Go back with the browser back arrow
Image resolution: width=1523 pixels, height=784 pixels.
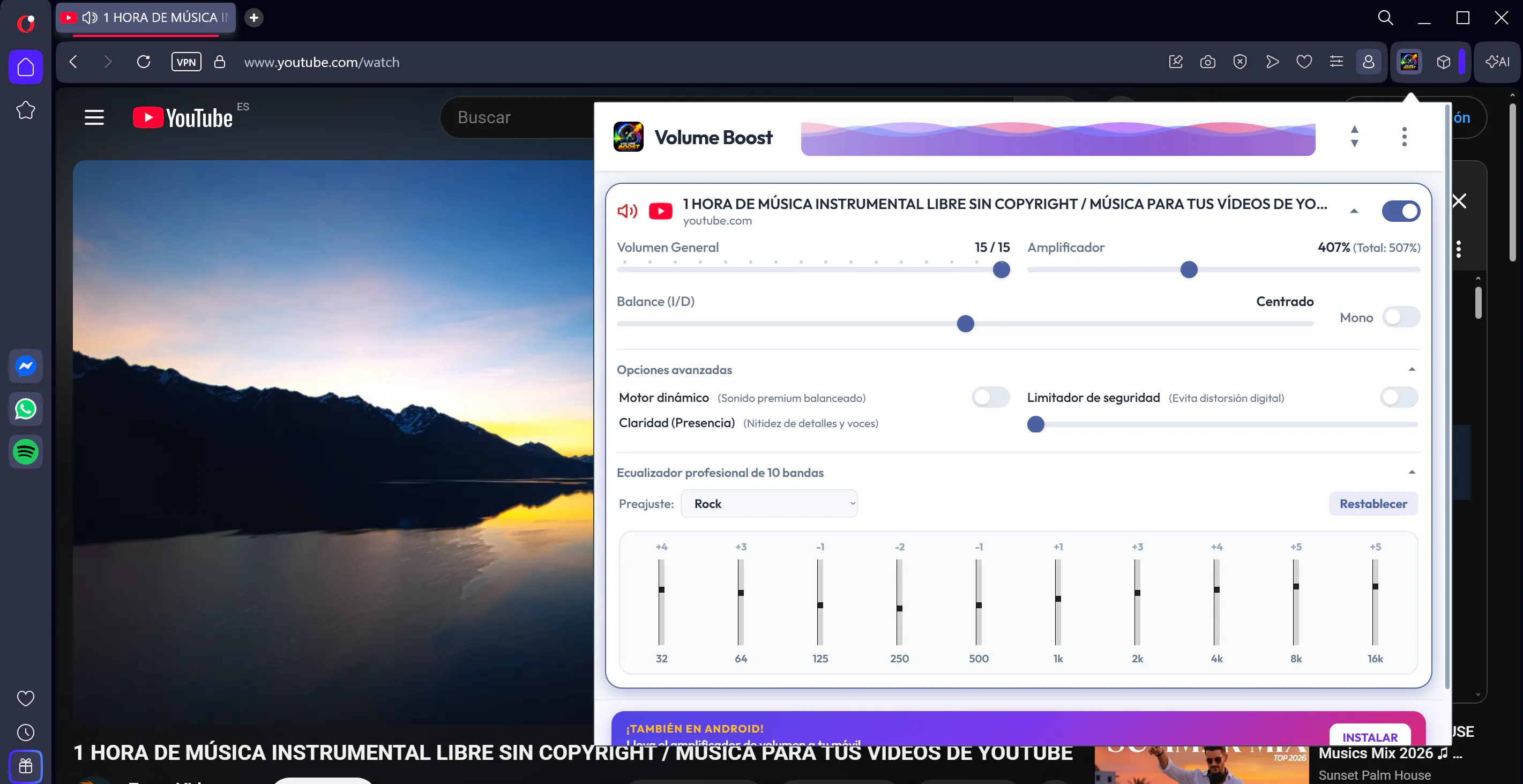[x=73, y=62]
